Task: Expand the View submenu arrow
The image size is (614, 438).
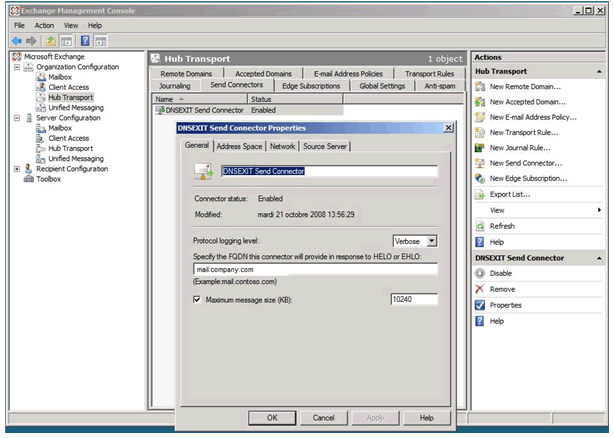Action: point(599,210)
